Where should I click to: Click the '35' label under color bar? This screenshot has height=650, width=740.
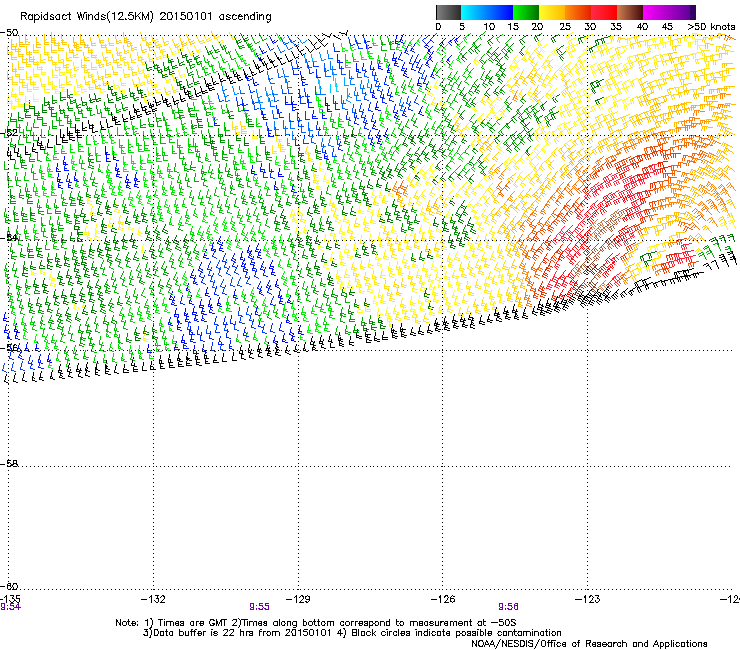click(616, 27)
